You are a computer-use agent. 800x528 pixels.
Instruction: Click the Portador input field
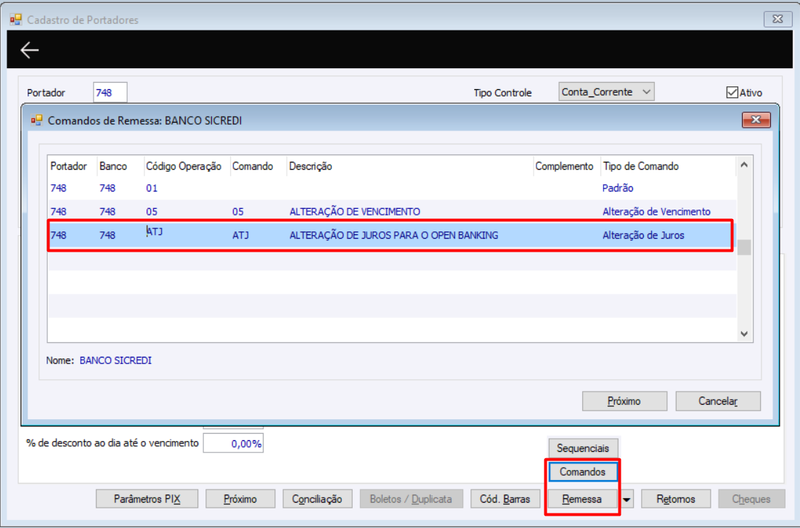pyautogui.click(x=110, y=92)
